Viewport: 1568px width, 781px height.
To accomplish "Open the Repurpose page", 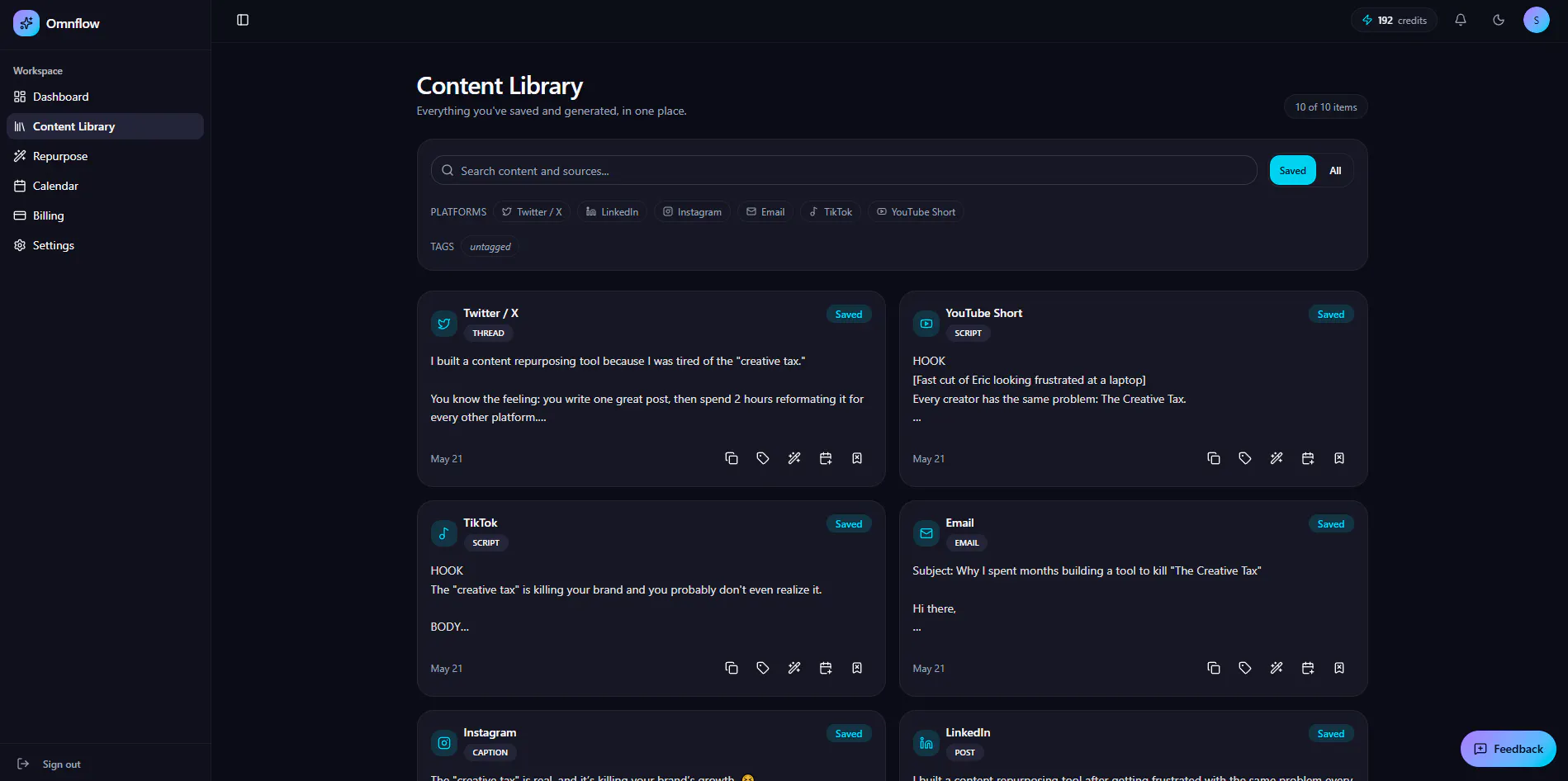I will 105,156.
